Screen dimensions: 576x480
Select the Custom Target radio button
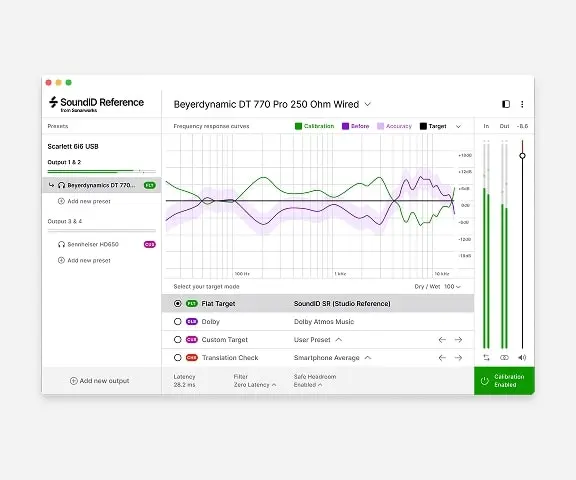coord(177,340)
